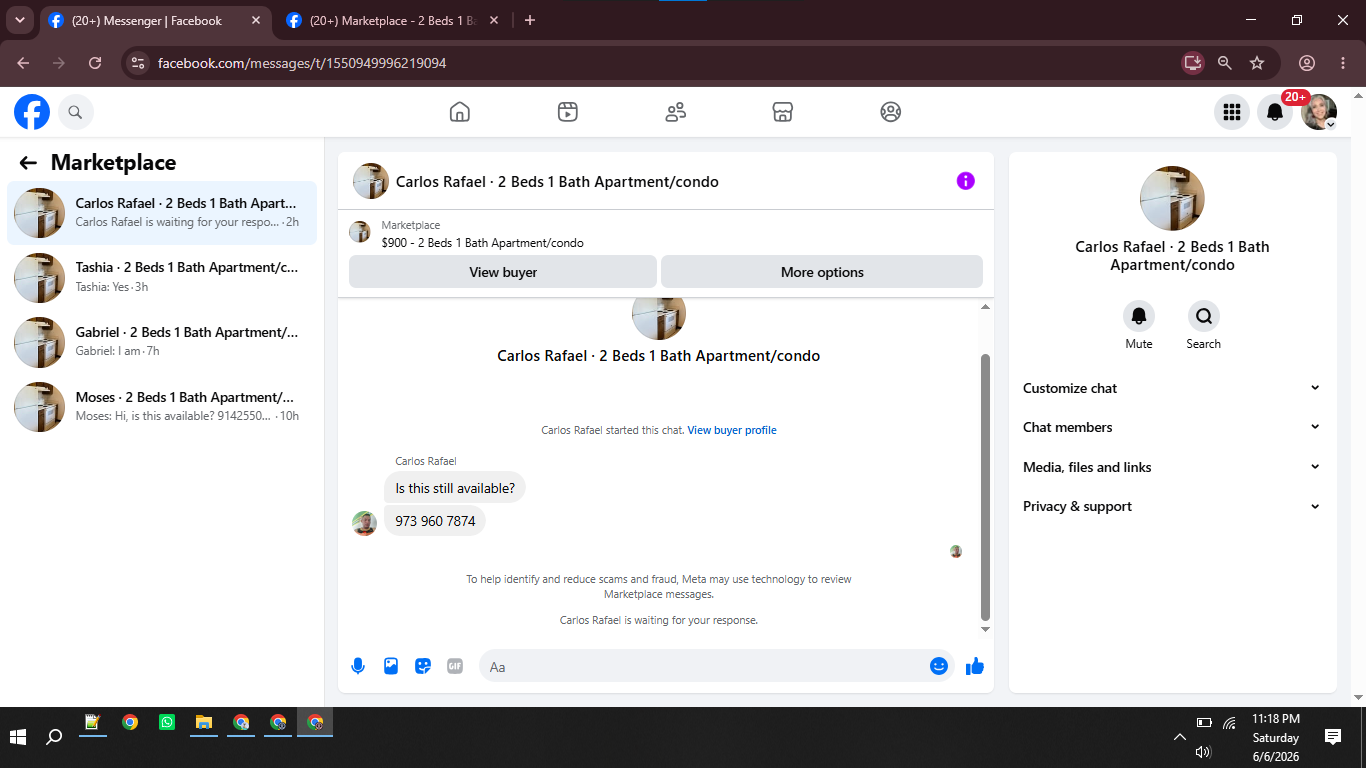
Task: Mute this conversation
Action: pos(1139,317)
